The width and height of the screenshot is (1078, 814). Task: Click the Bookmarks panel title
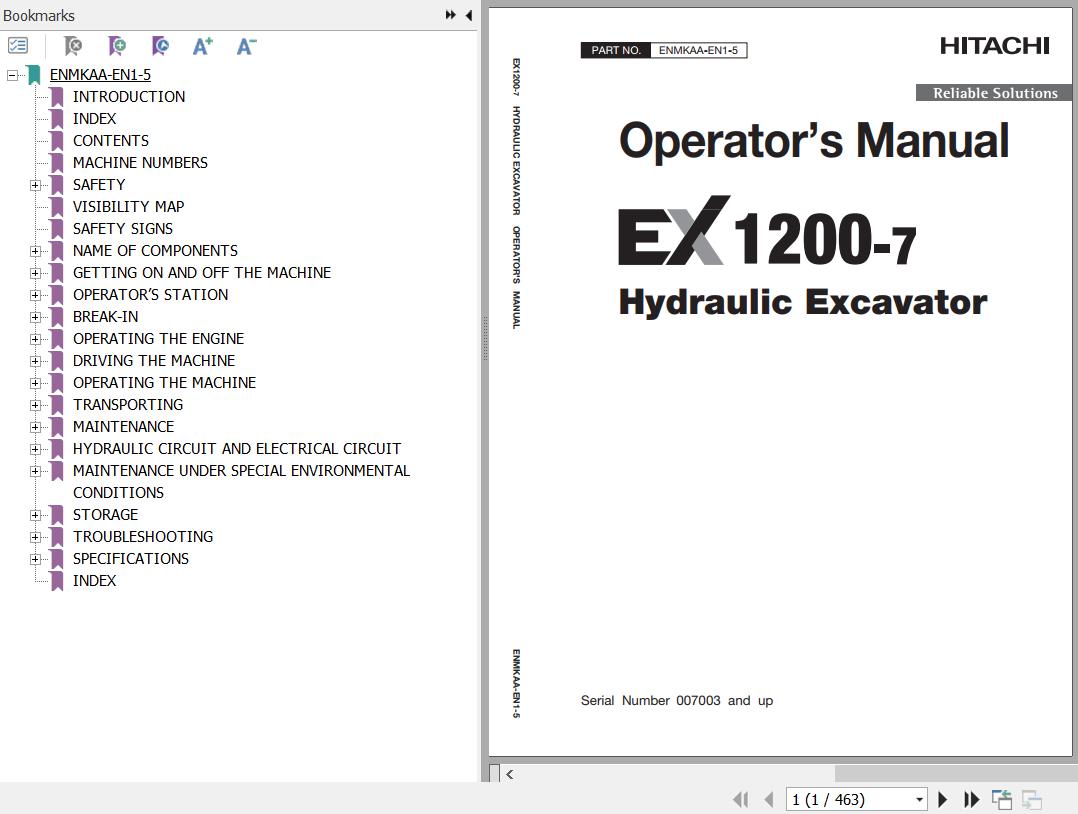(38, 15)
